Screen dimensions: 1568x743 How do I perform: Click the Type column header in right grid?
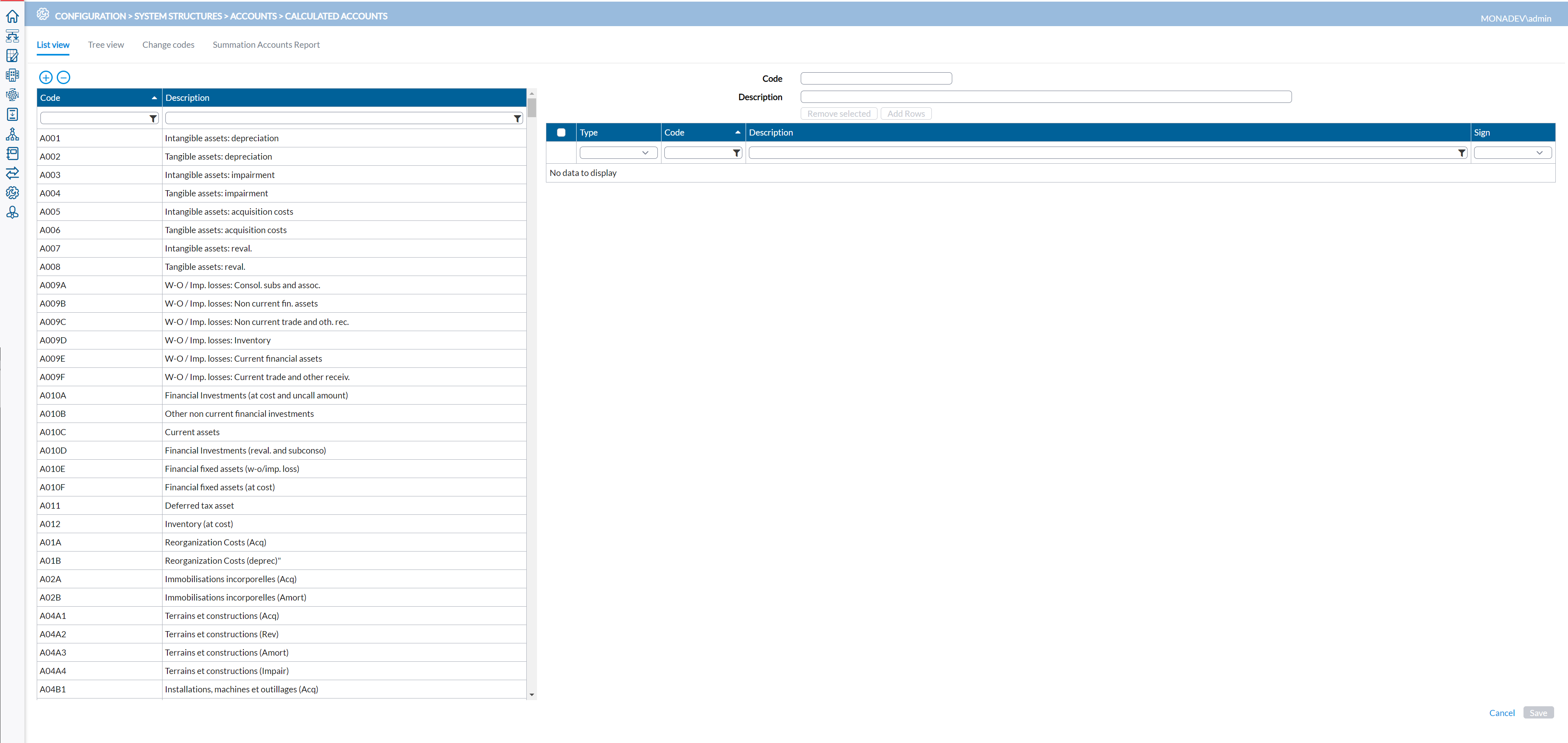tap(619, 133)
